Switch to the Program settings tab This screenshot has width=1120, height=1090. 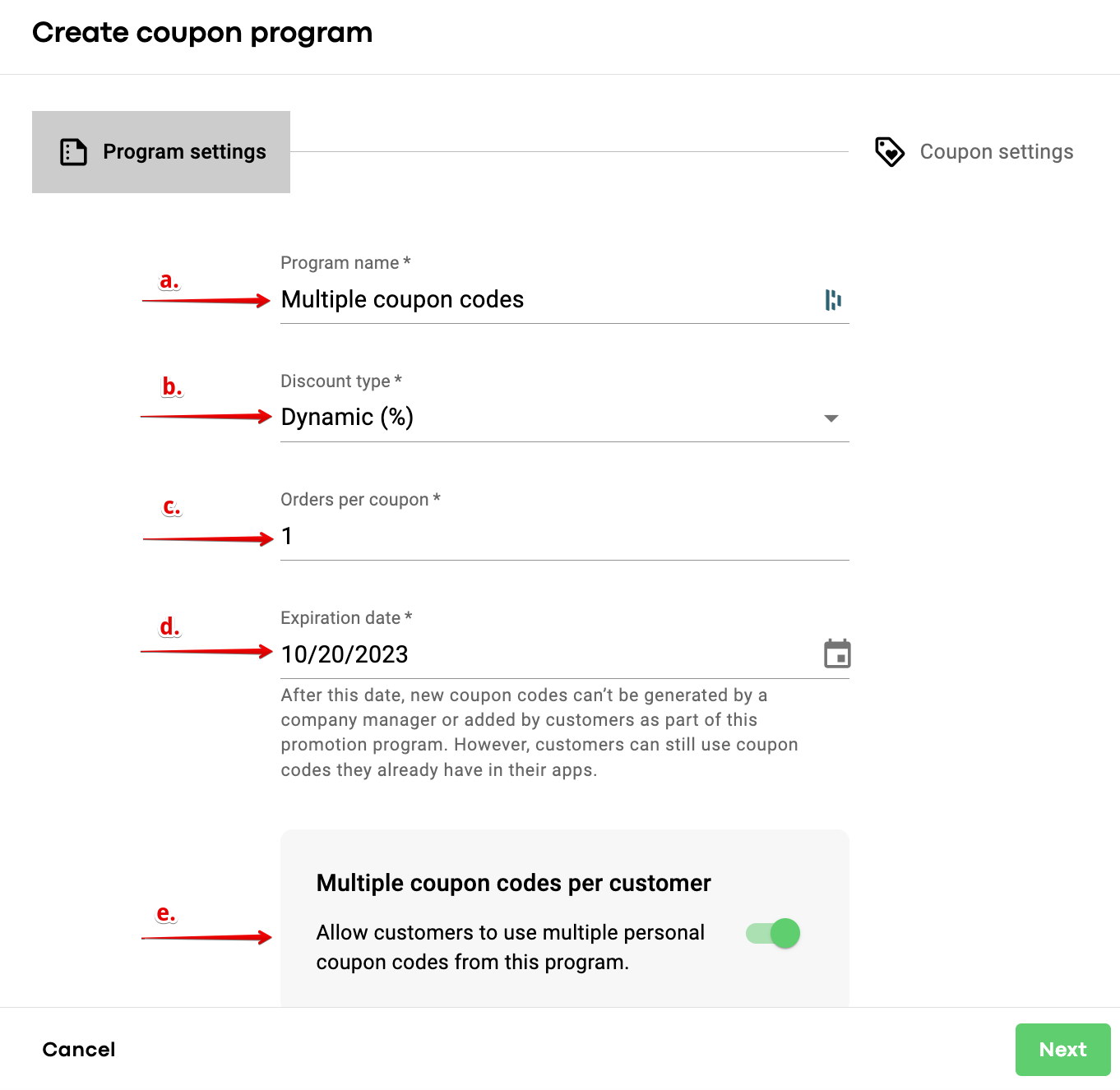pyautogui.click(x=161, y=152)
